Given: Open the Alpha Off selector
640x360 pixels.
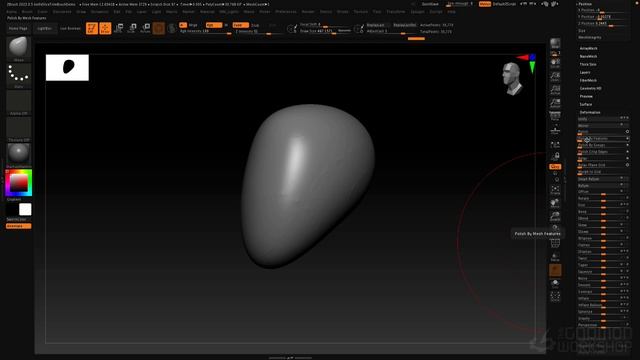Looking at the screenshot, I should [19, 102].
